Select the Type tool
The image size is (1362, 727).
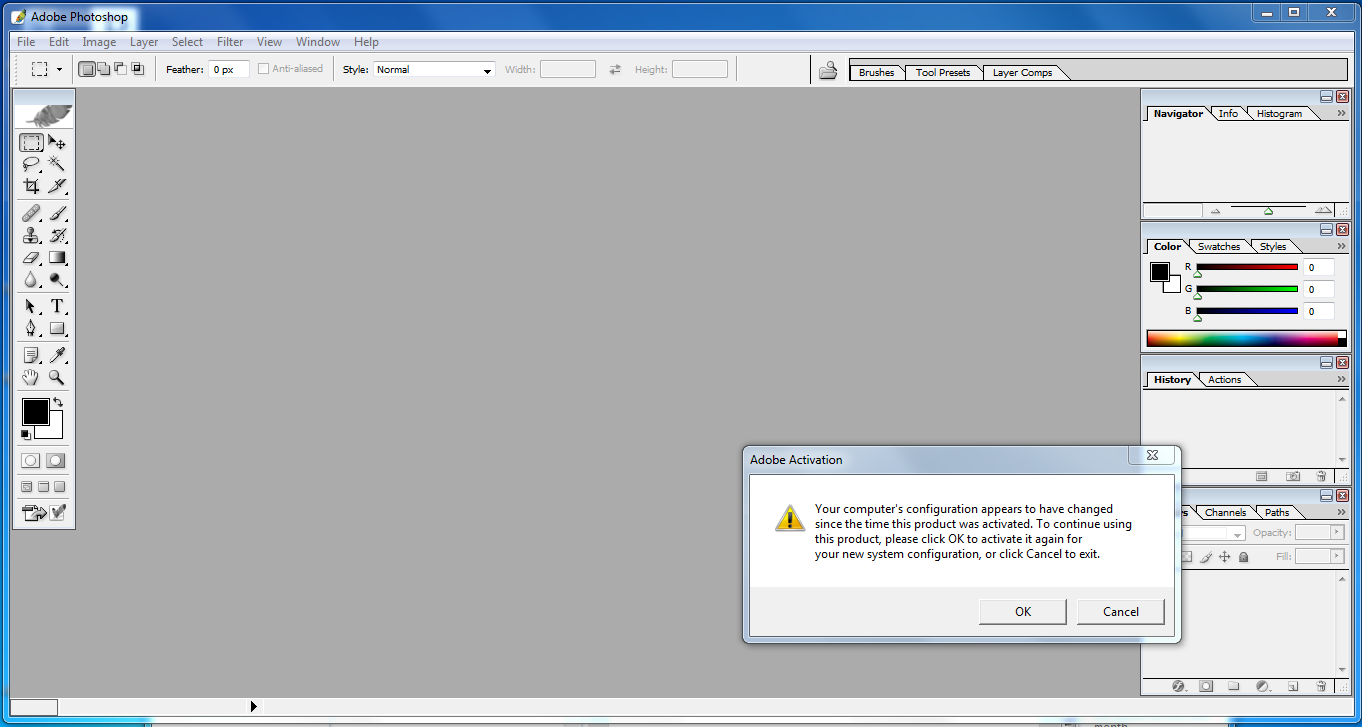coord(57,306)
